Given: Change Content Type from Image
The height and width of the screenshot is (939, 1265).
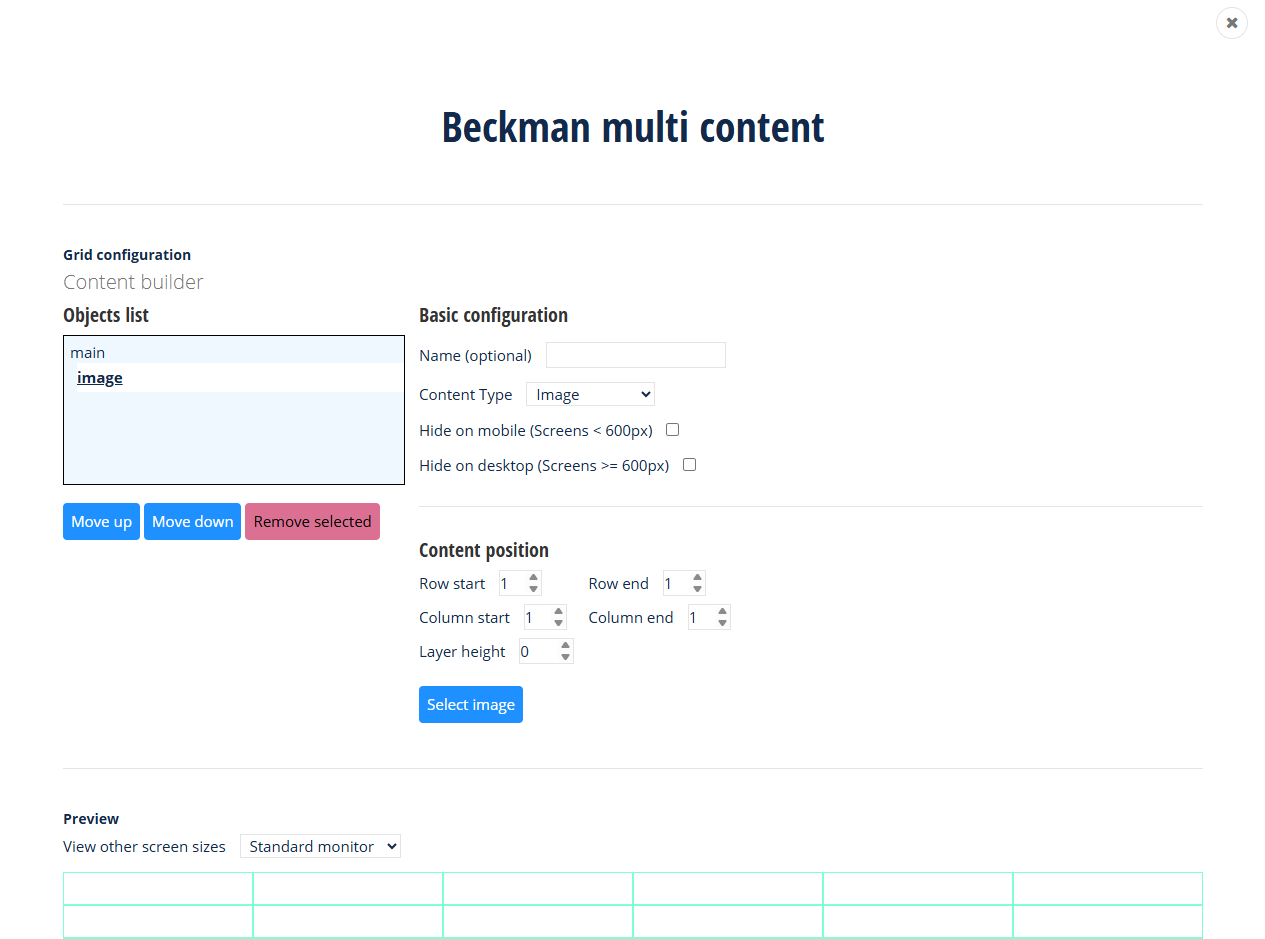Looking at the screenshot, I should [x=590, y=394].
